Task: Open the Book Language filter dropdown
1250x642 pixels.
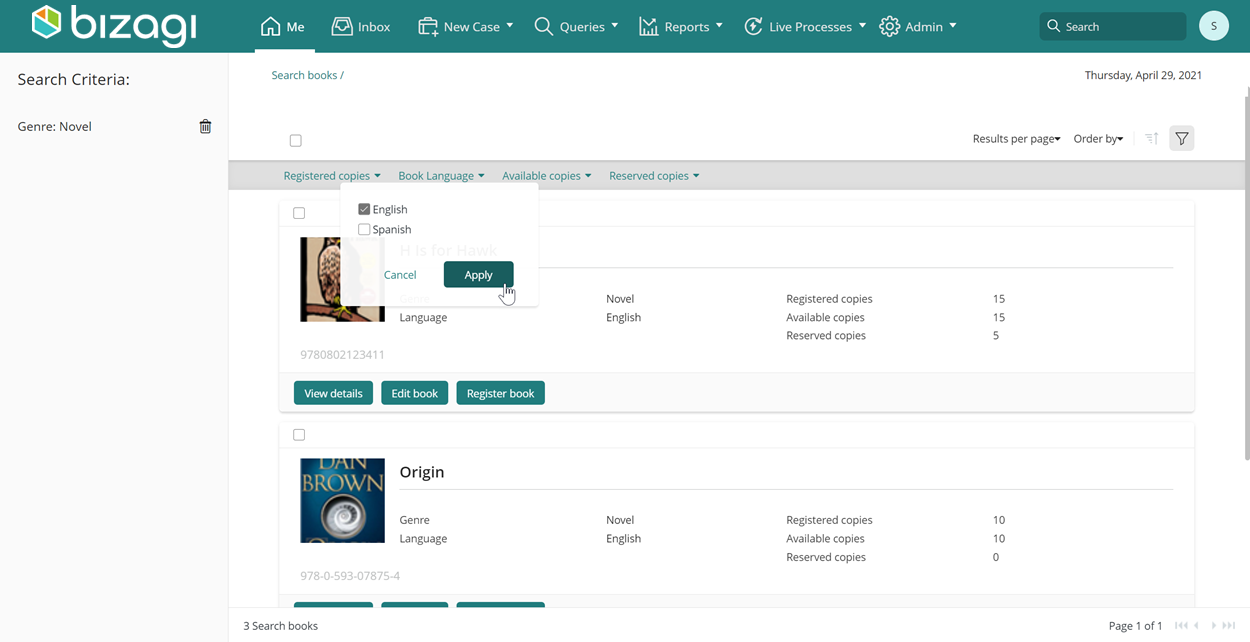Action: coord(441,176)
